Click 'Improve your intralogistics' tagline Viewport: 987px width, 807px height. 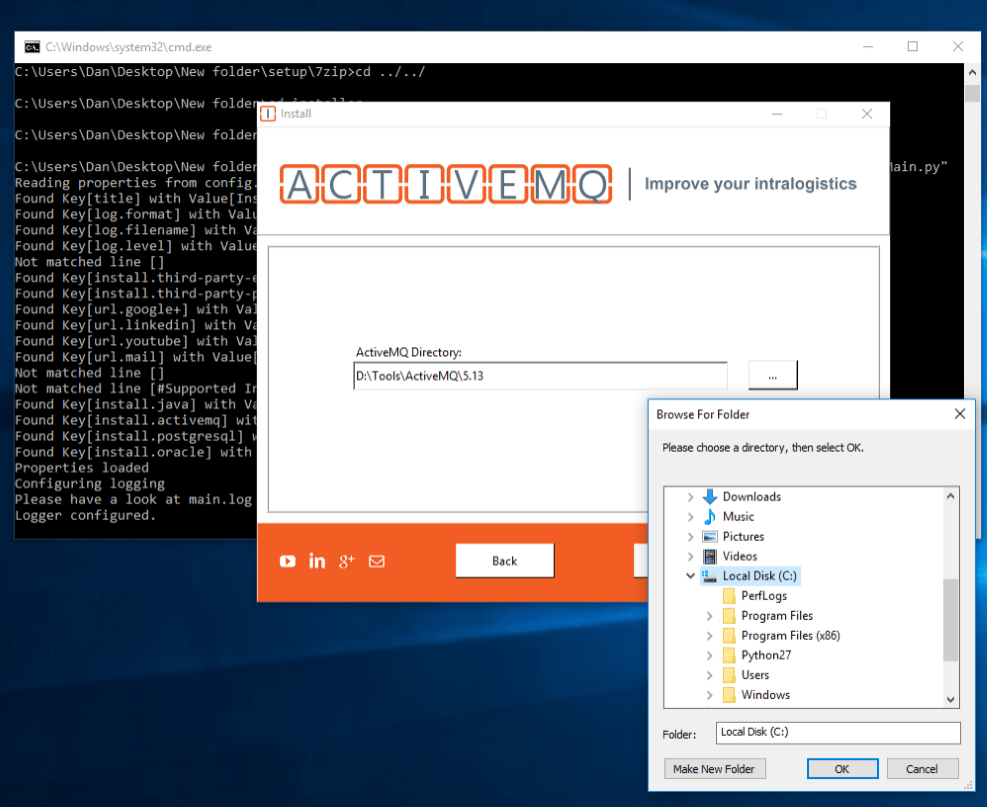point(750,184)
